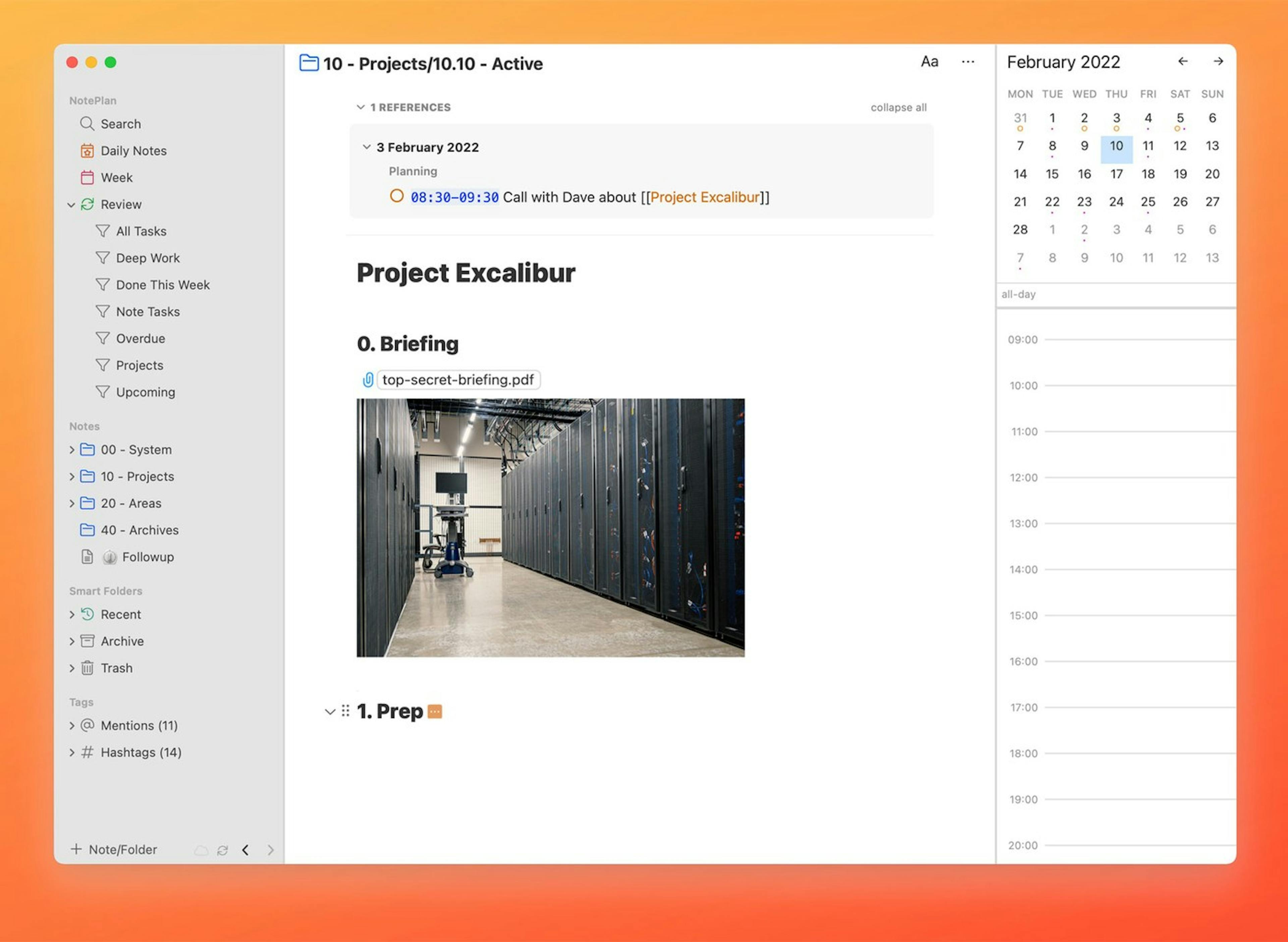Screen dimensions: 1288x942
Task: Click the sync refresh icon at bottom
Action: pyautogui.click(x=222, y=850)
